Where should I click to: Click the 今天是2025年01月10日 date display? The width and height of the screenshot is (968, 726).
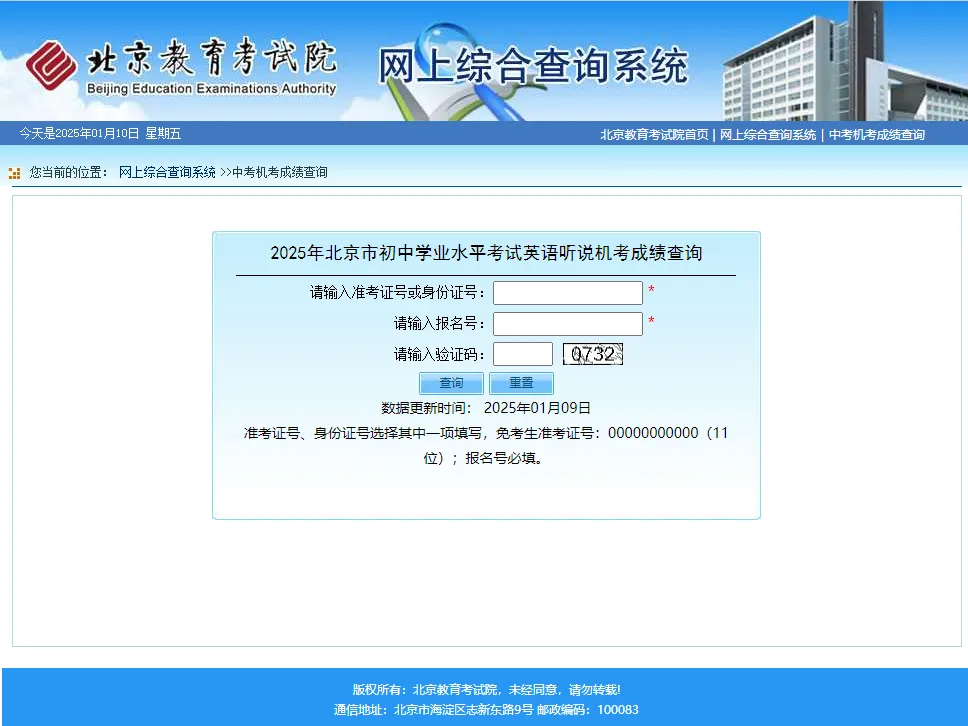98,133
